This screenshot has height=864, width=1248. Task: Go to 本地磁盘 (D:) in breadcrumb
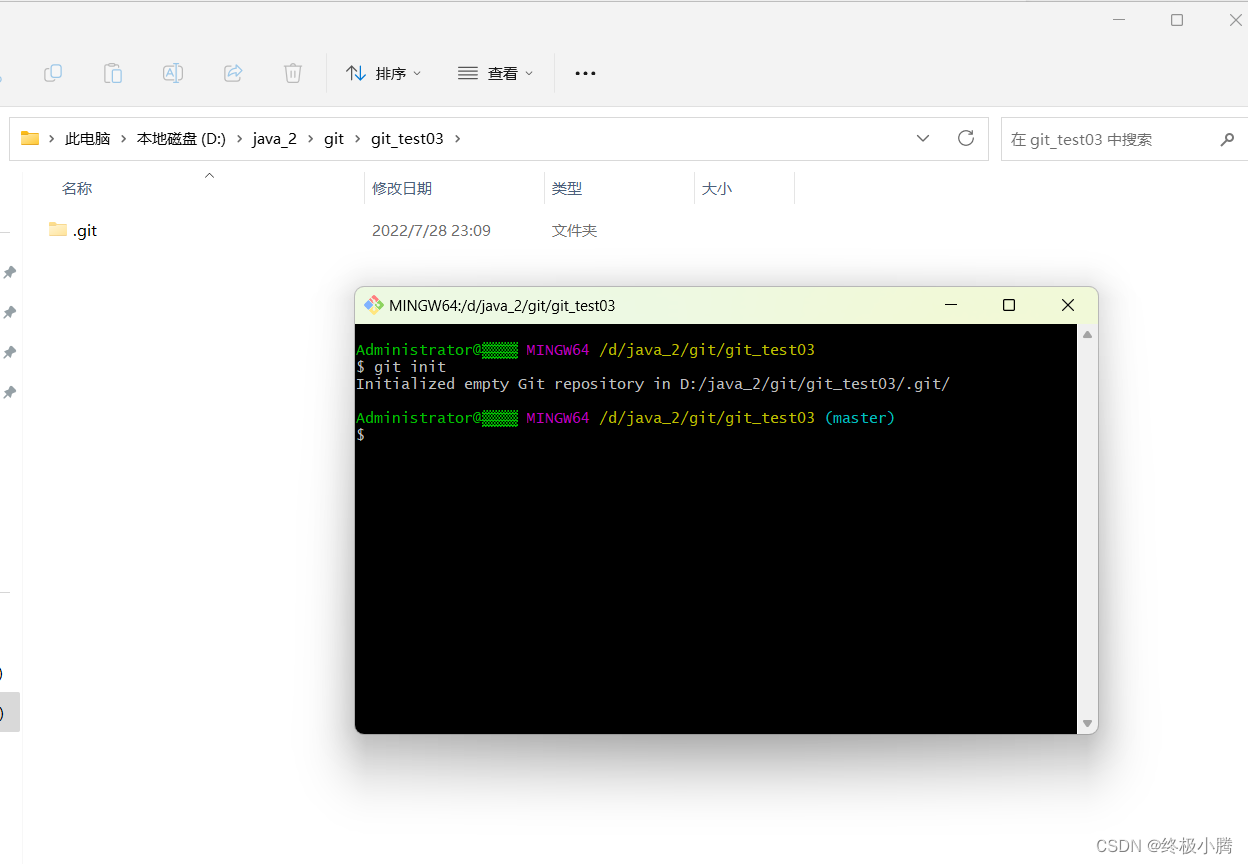tap(181, 139)
